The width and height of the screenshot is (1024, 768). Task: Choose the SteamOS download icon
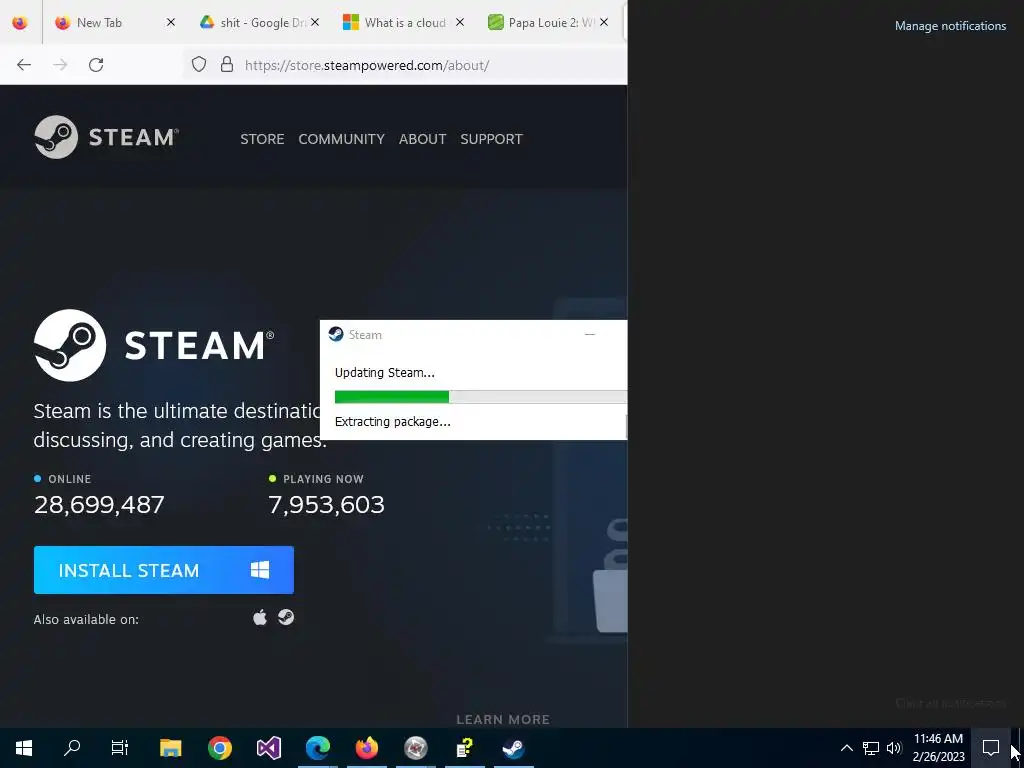(x=286, y=617)
